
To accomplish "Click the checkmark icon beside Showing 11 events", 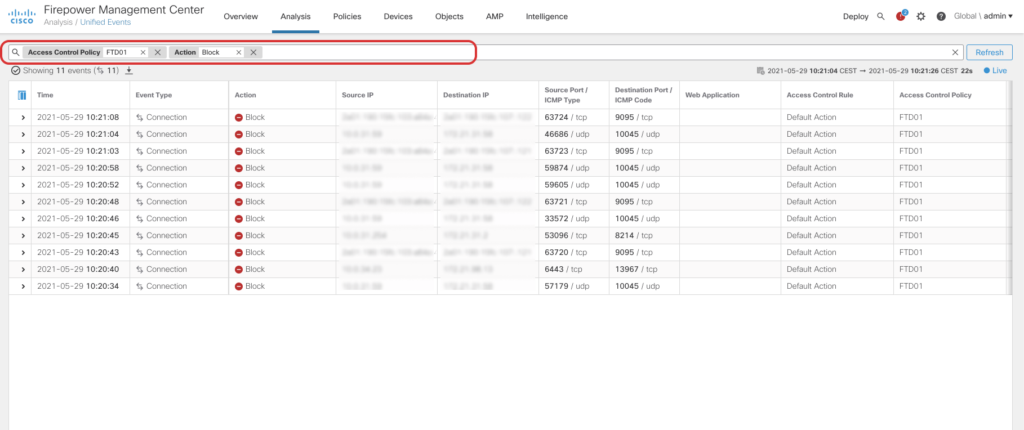I will pos(16,70).
